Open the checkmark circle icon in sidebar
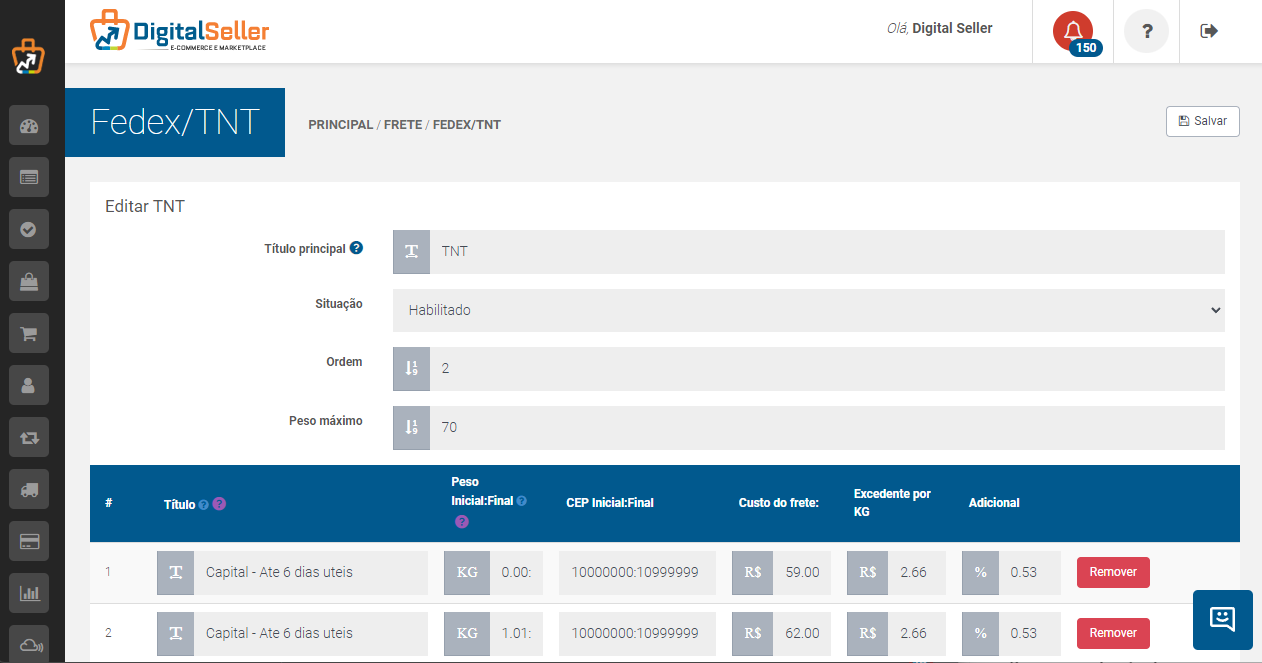This screenshot has width=1262, height=663. coord(28,229)
